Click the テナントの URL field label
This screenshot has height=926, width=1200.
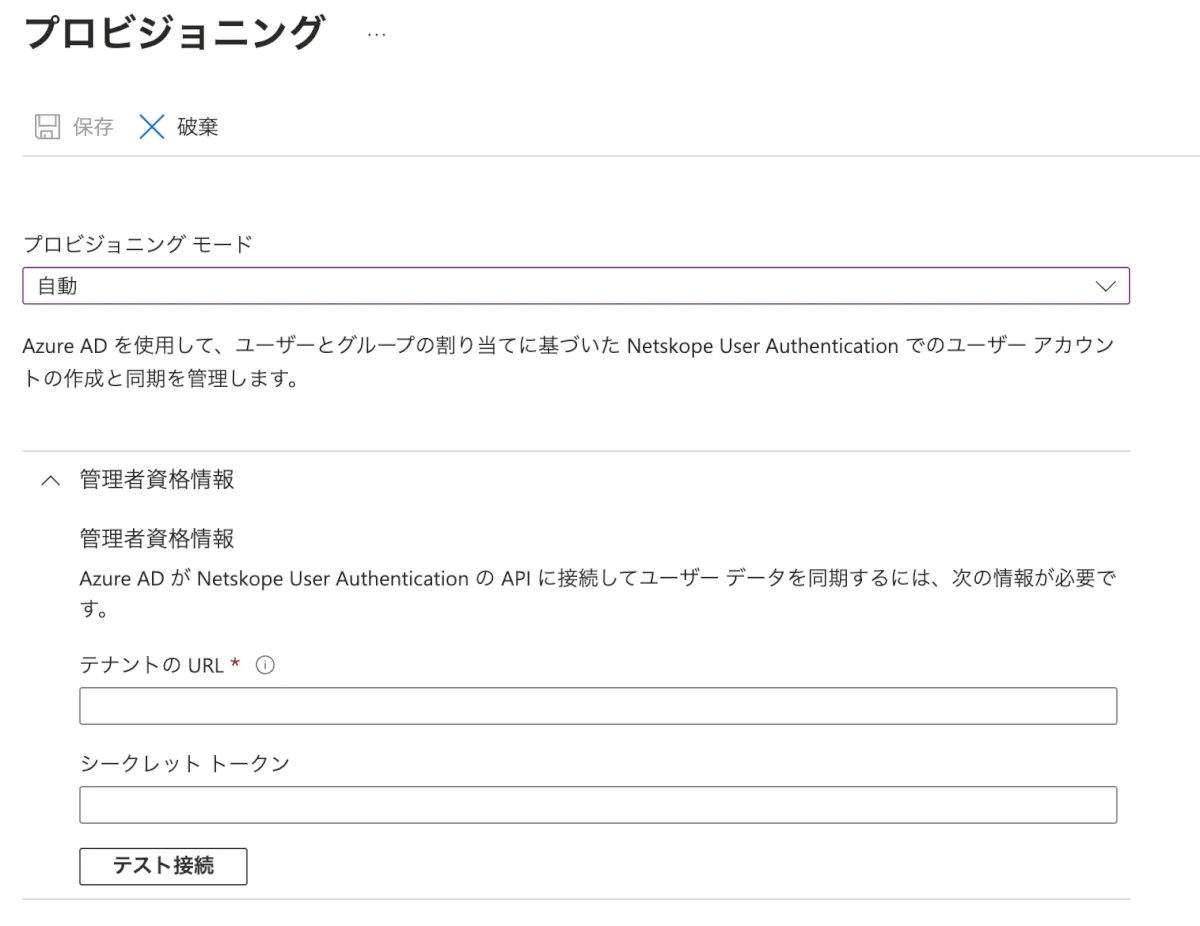pyautogui.click(x=152, y=666)
